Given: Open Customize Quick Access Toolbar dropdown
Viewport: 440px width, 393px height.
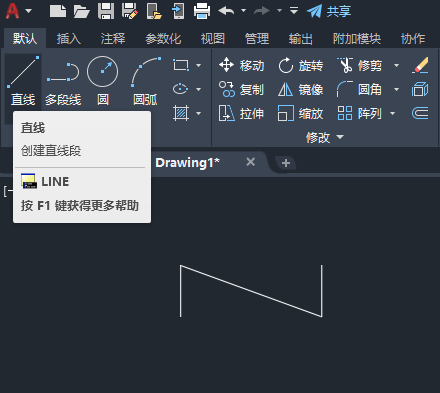Looking at the screenshot, I should coord(294,11).
